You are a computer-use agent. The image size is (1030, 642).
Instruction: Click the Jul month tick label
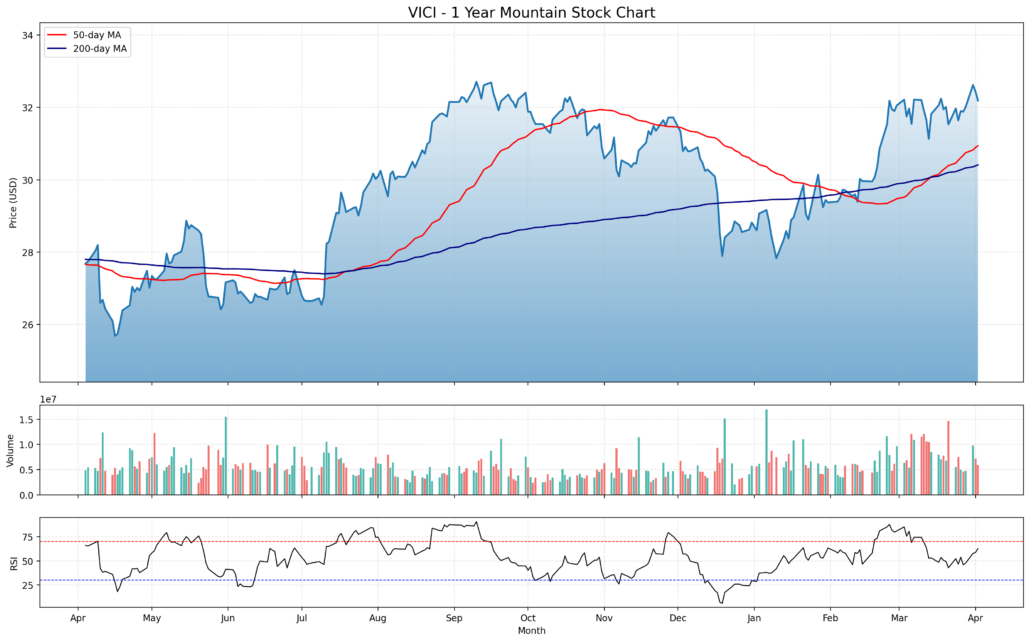(x=301, y=618)
